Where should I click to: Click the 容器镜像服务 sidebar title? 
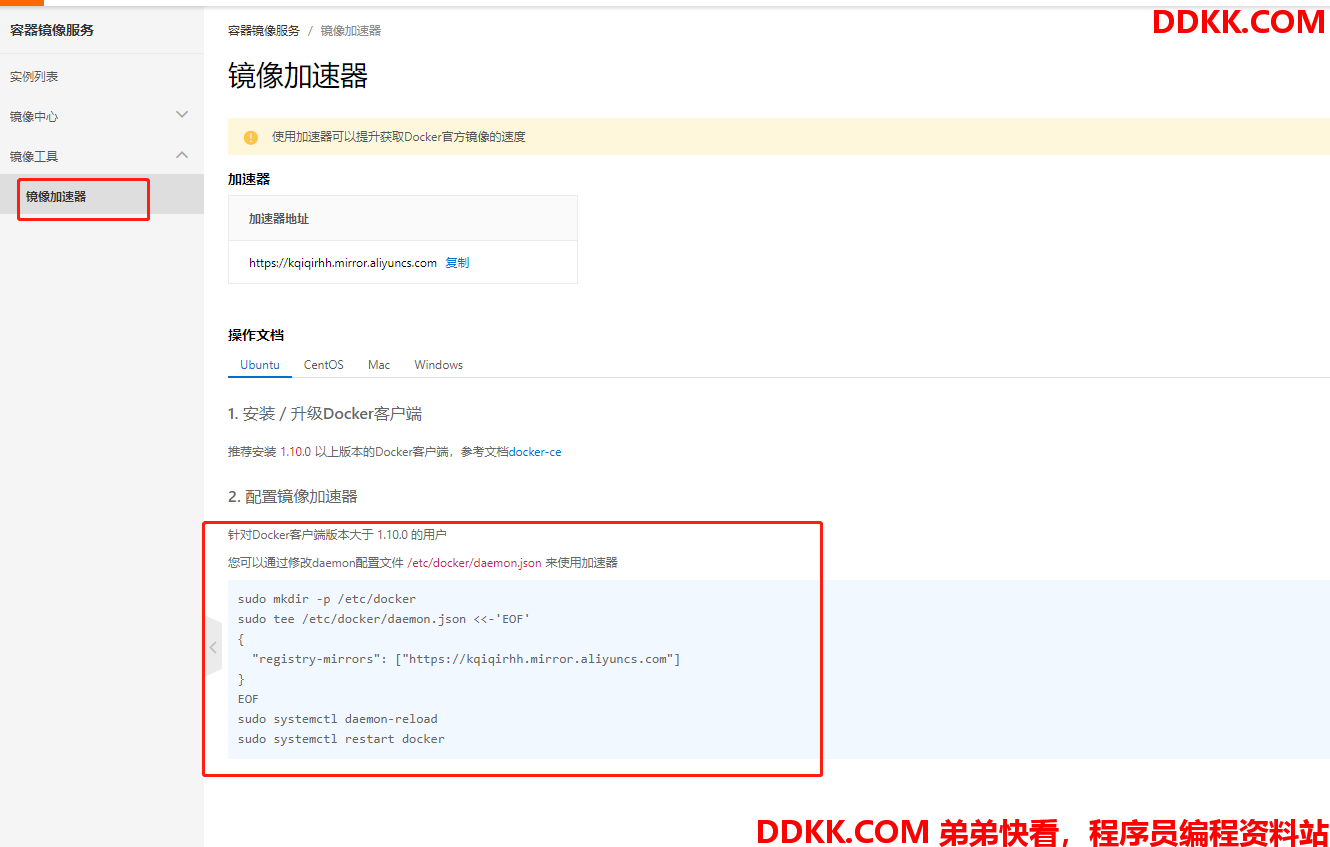coord(52,30)
